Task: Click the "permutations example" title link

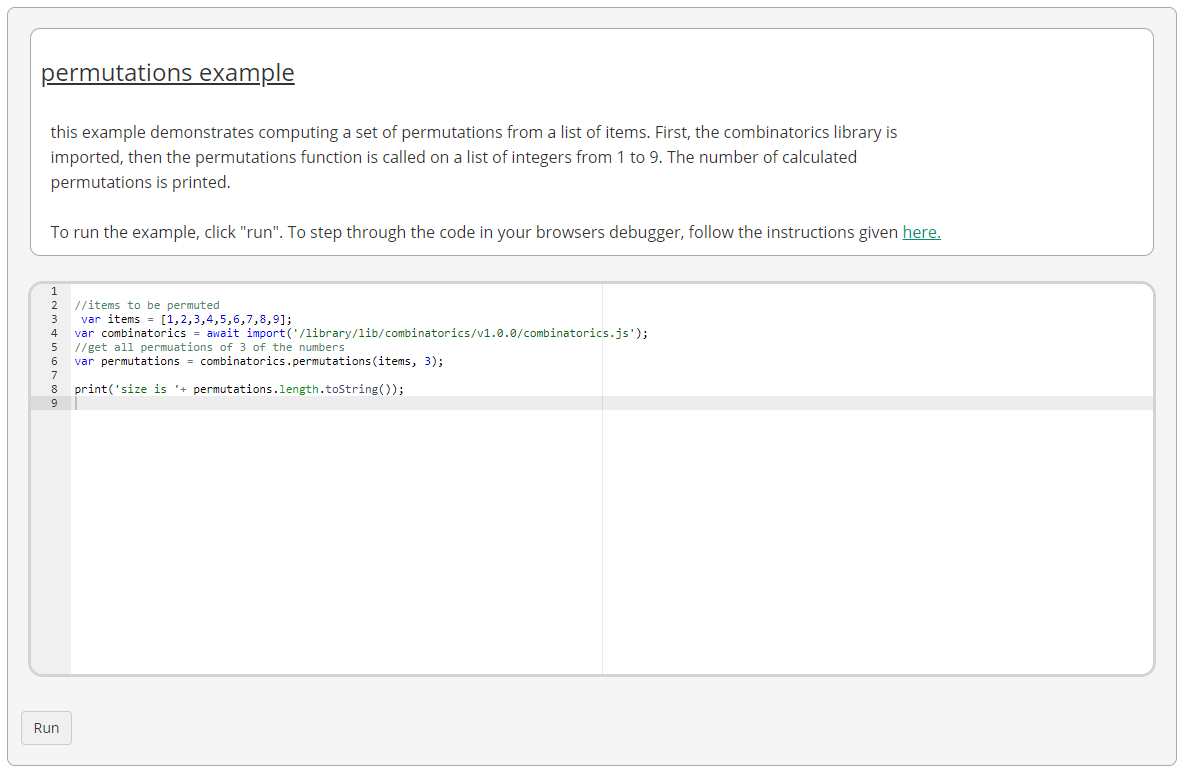Action: point(167,73)
